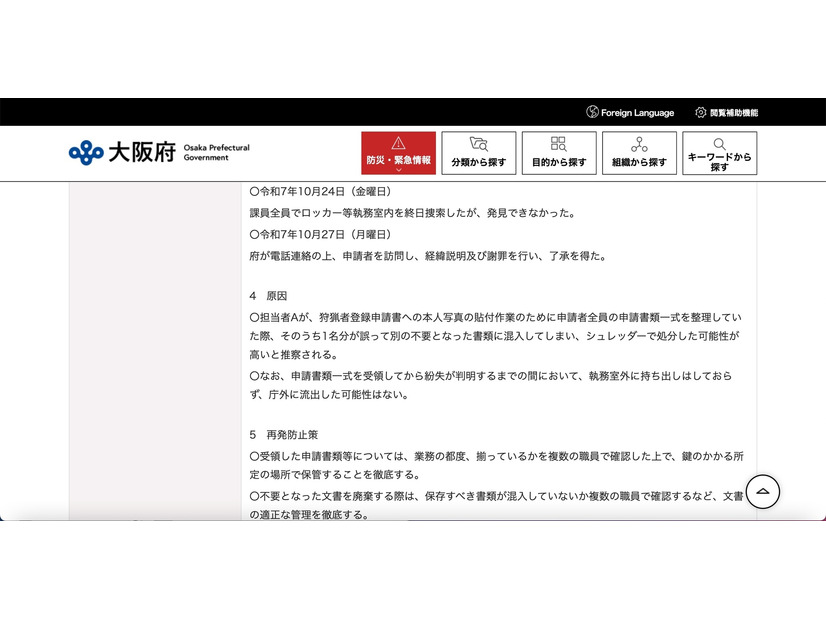Viewport: 826px width, 620px height.
Task: Click the organization chart icon on 組織から探す
Action: [x=639, y=141]
